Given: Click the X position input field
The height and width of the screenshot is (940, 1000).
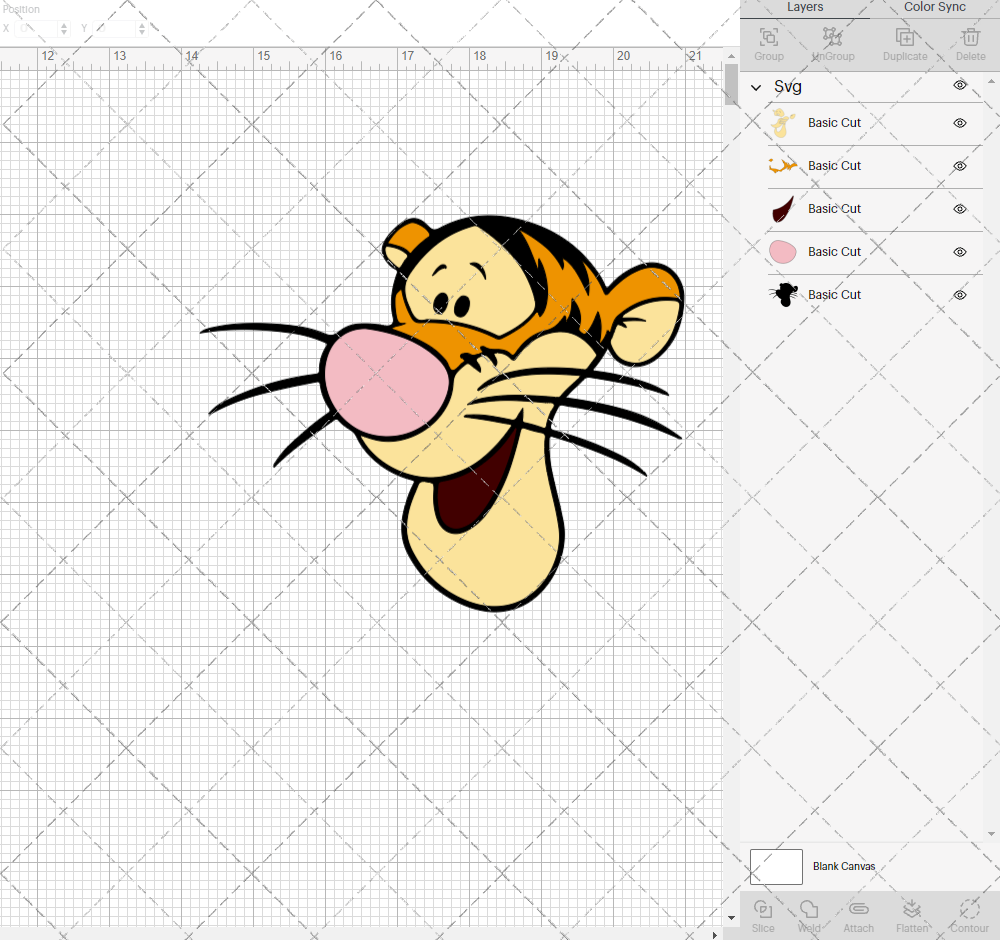Looking at the screenshot, I should (x=38, y=29).
